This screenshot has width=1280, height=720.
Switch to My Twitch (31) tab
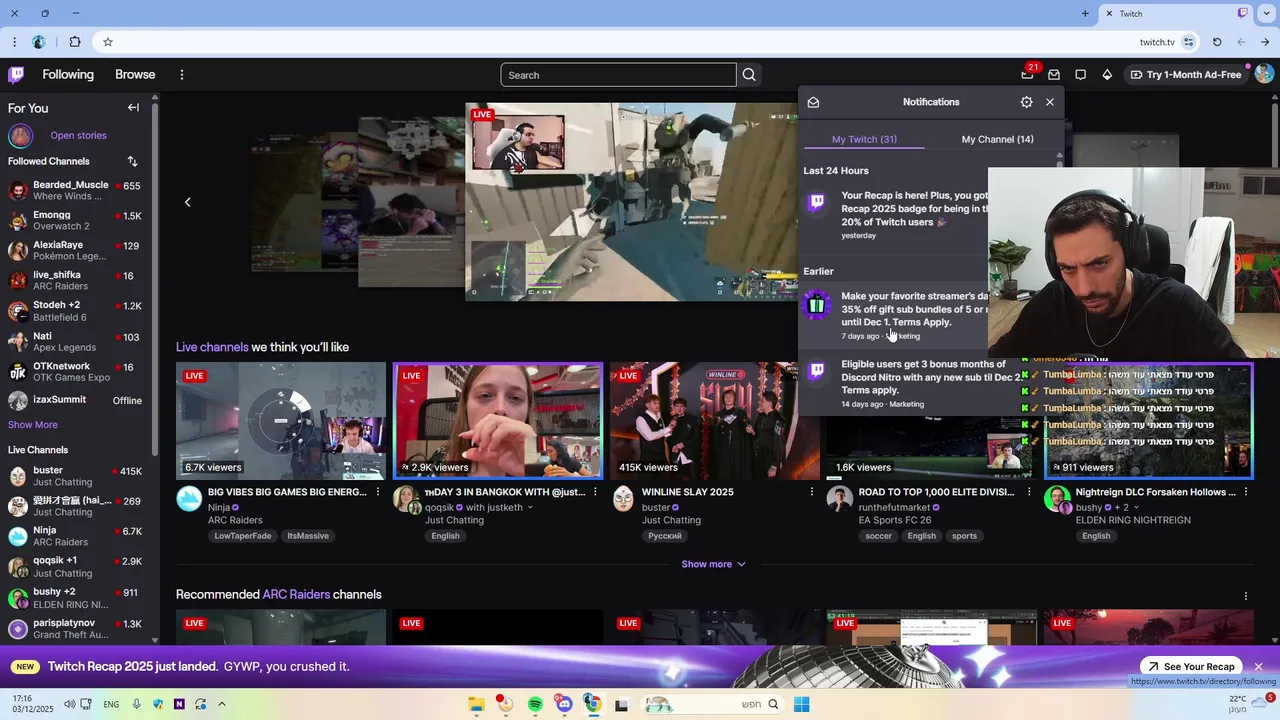pyautogui.click(x=864, y=139)
